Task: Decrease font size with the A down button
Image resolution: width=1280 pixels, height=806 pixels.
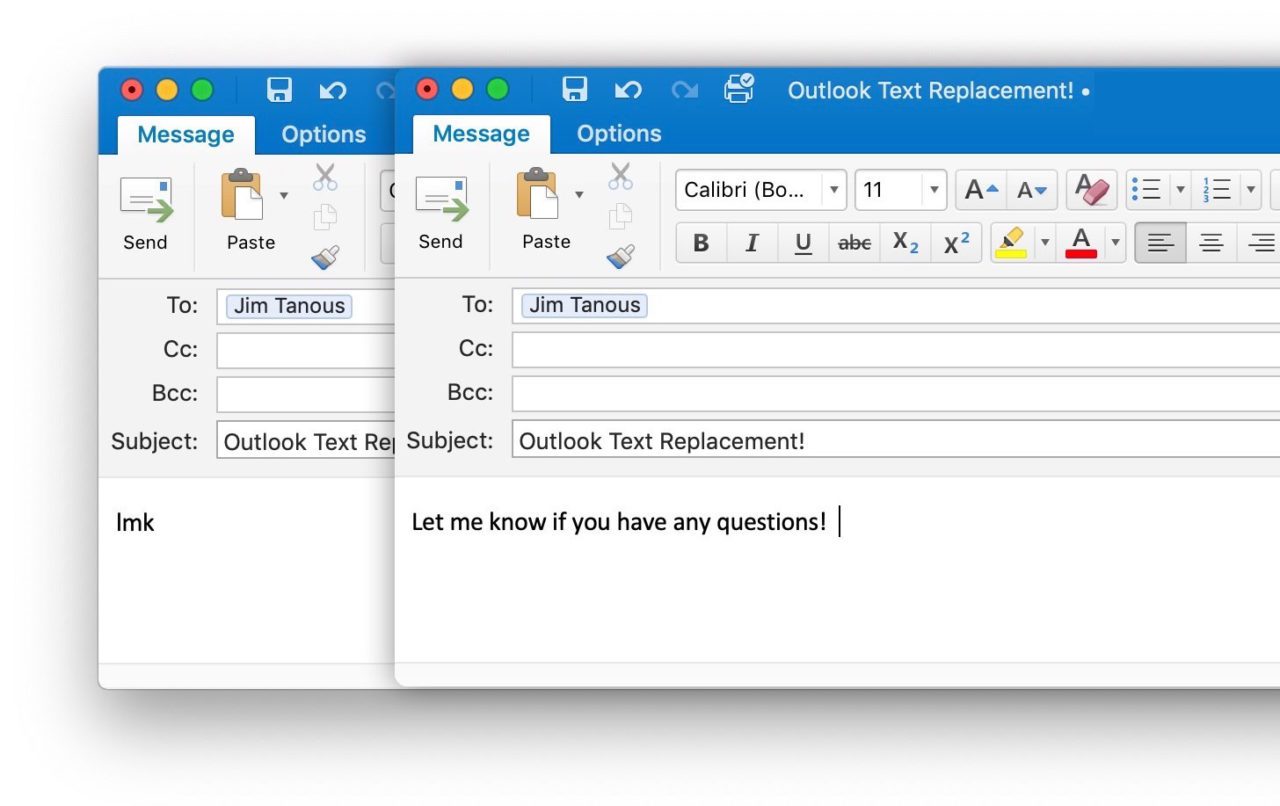Action: [1032, 190]
